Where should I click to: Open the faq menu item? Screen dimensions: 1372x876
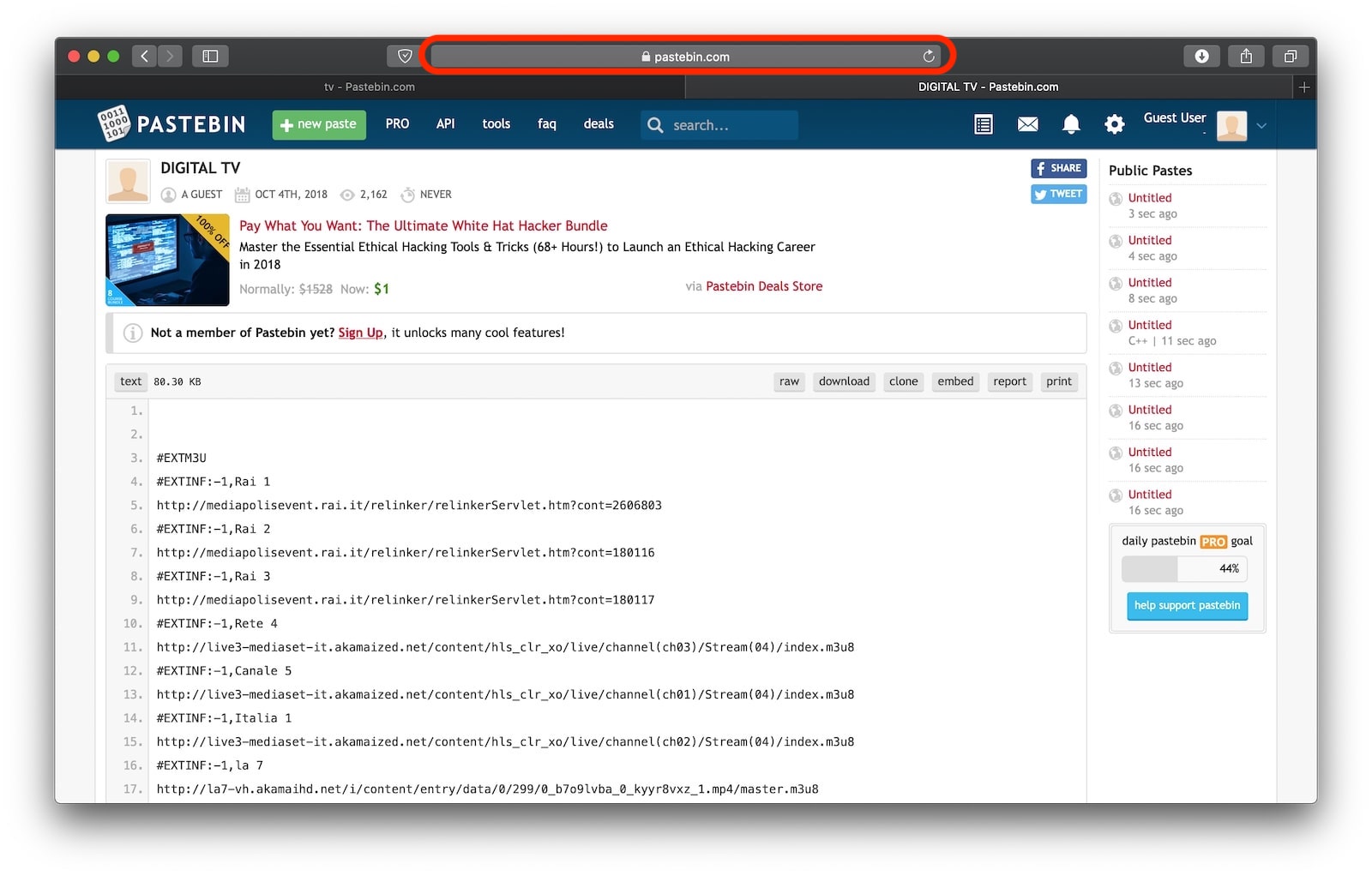tap(547, 124)
